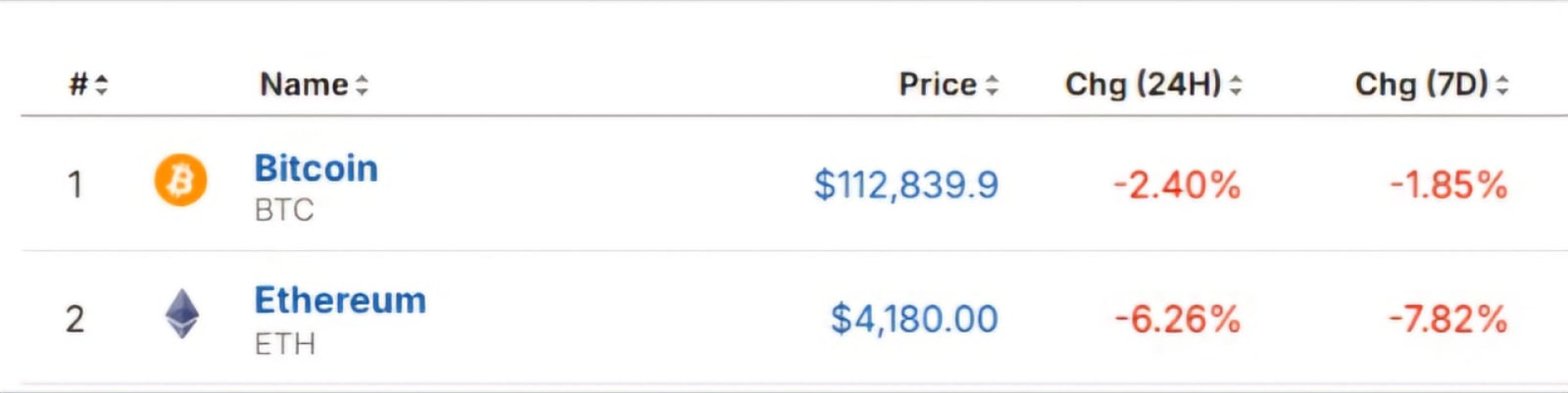Click rank number 2 in Ethereum row
The image size is (1568, 393).
pos(75,319)
